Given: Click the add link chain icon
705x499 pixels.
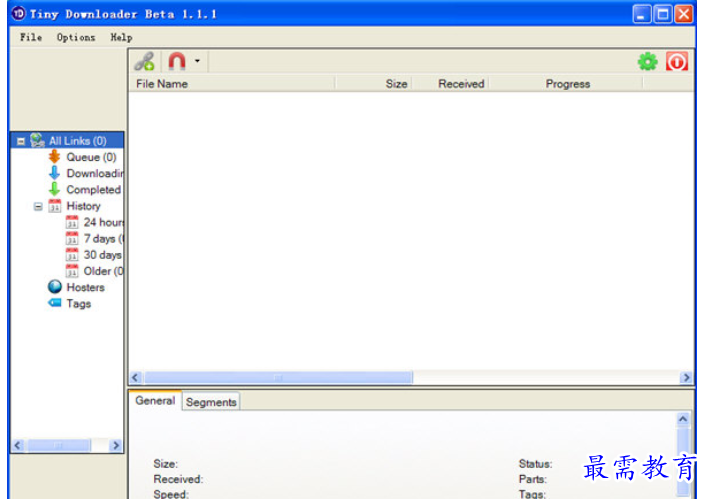Looking at the screenshot, I should pyautogui.click(x=144, y=61).
